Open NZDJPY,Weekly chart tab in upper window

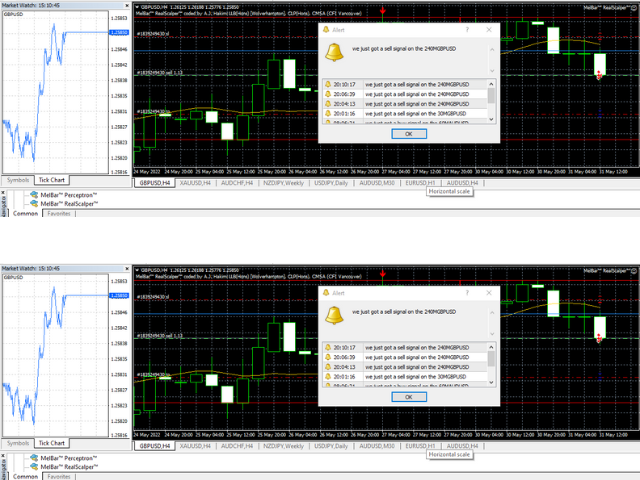click(x=283, y=183)
